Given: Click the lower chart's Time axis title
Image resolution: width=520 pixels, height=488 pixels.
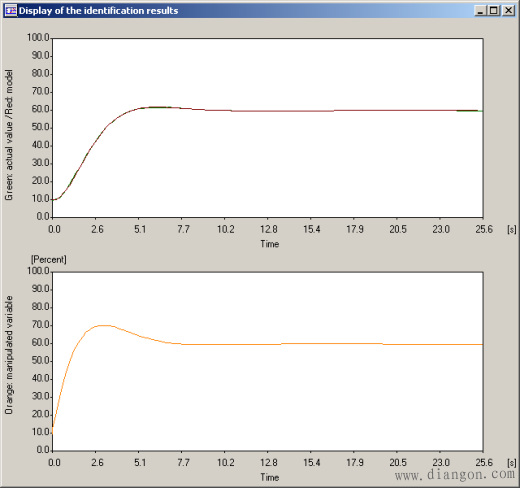Looking at the screenshot, I should [270, 477].
